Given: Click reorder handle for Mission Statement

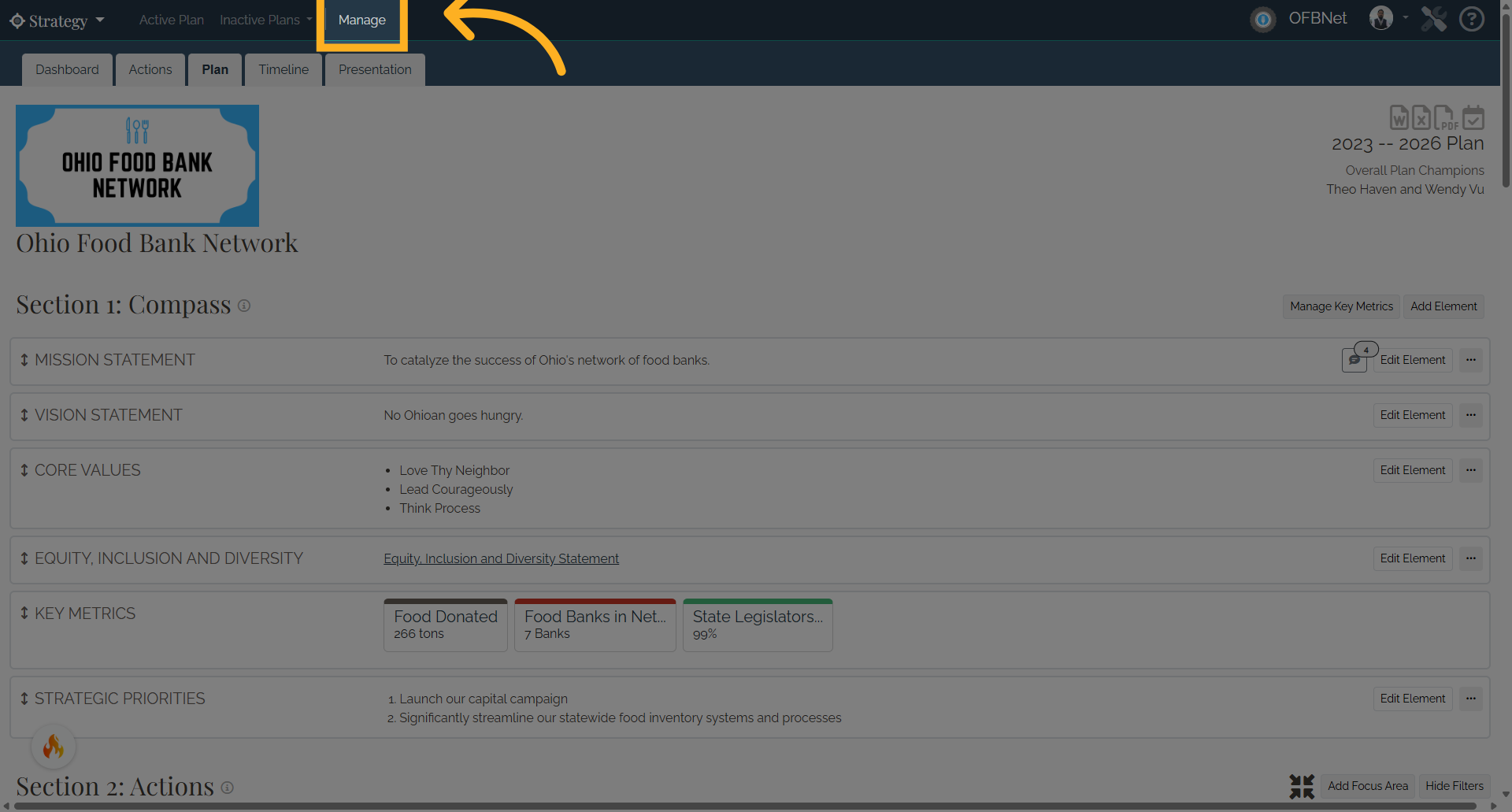Looking at the screenshot, I should (24, 360).
